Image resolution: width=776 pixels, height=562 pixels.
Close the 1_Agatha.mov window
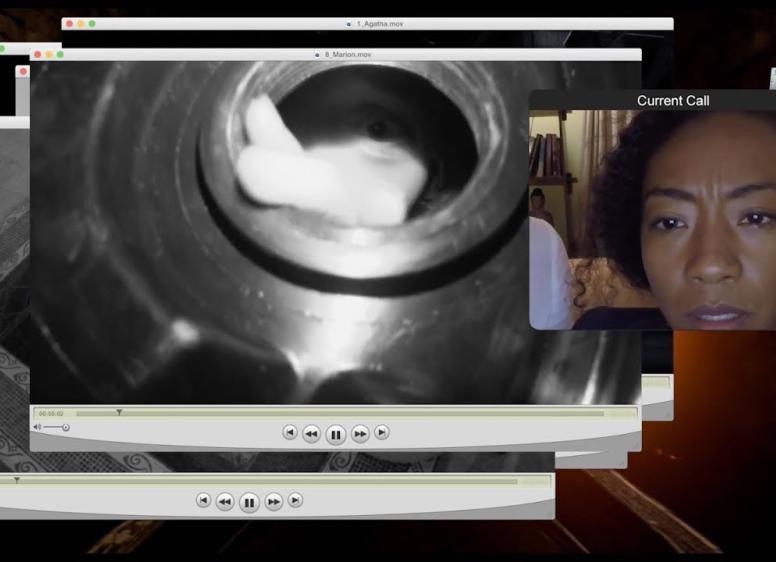coord(69,24)
